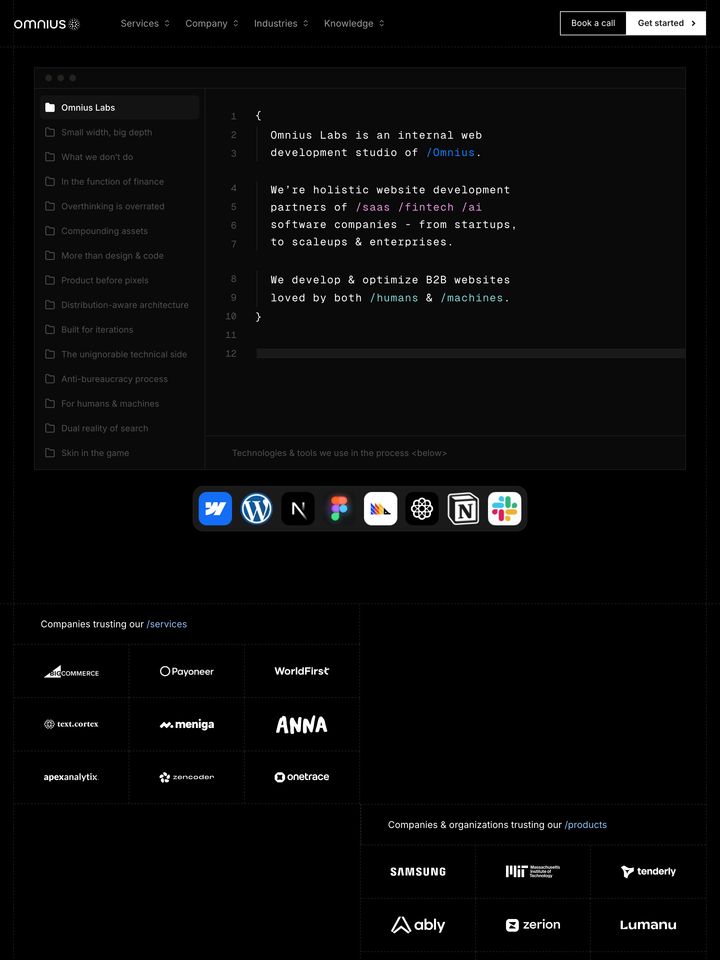Image resolution: width=720 pixels, height=960 pixels.
Task: Click the Notion icon in the dock
Action: tap(463, 509)
